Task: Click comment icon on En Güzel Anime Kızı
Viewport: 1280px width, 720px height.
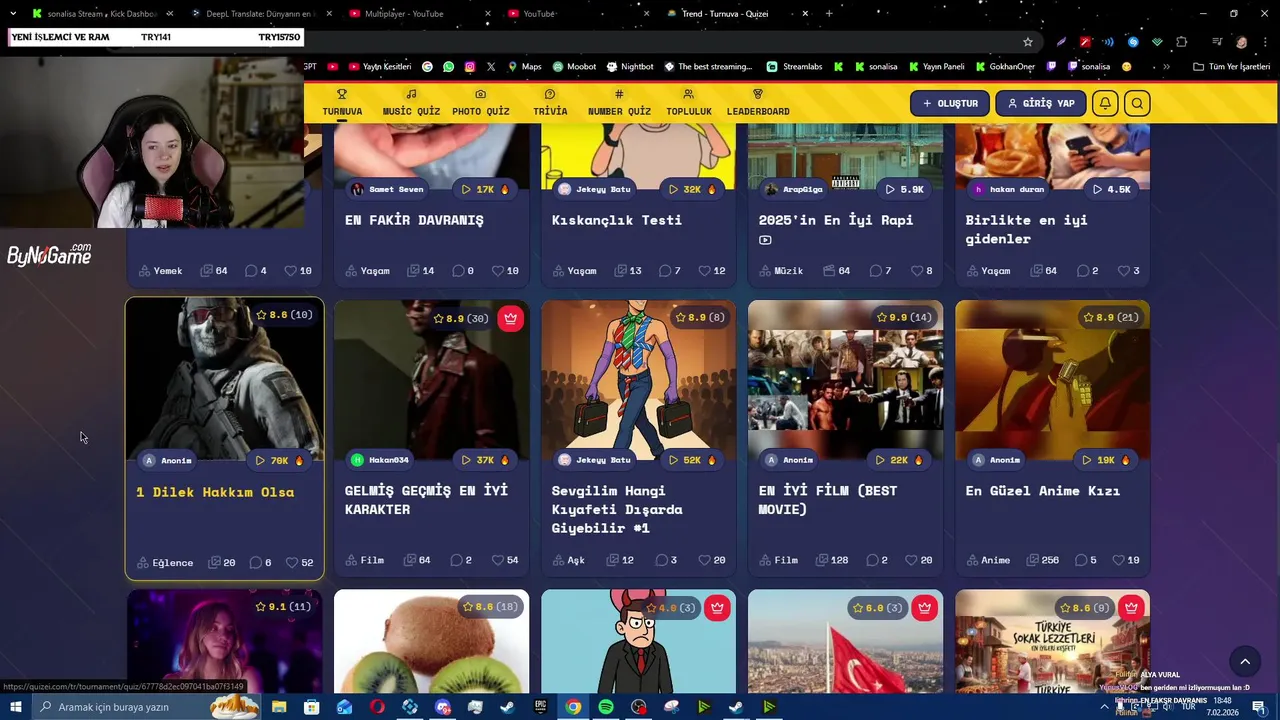Action: [x=1082, y=560]
